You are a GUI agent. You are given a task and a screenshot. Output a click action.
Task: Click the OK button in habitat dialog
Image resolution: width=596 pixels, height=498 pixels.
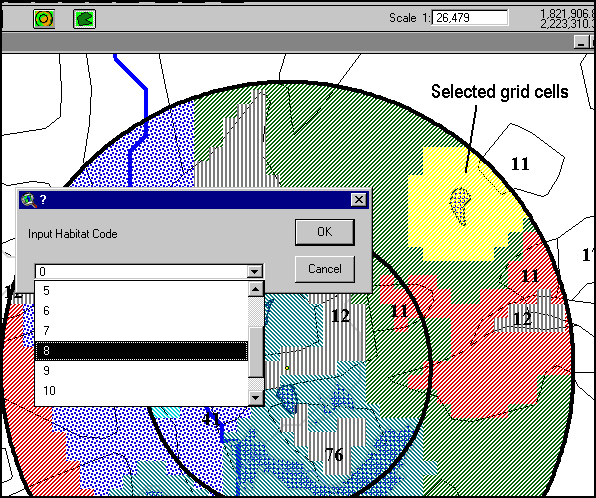pyautogui.click(x=325, y=232)
